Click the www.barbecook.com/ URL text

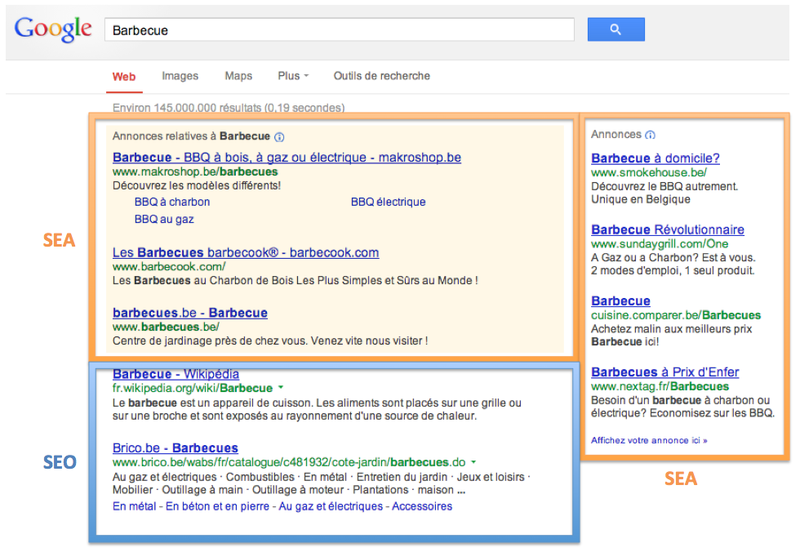click(169, 267)
